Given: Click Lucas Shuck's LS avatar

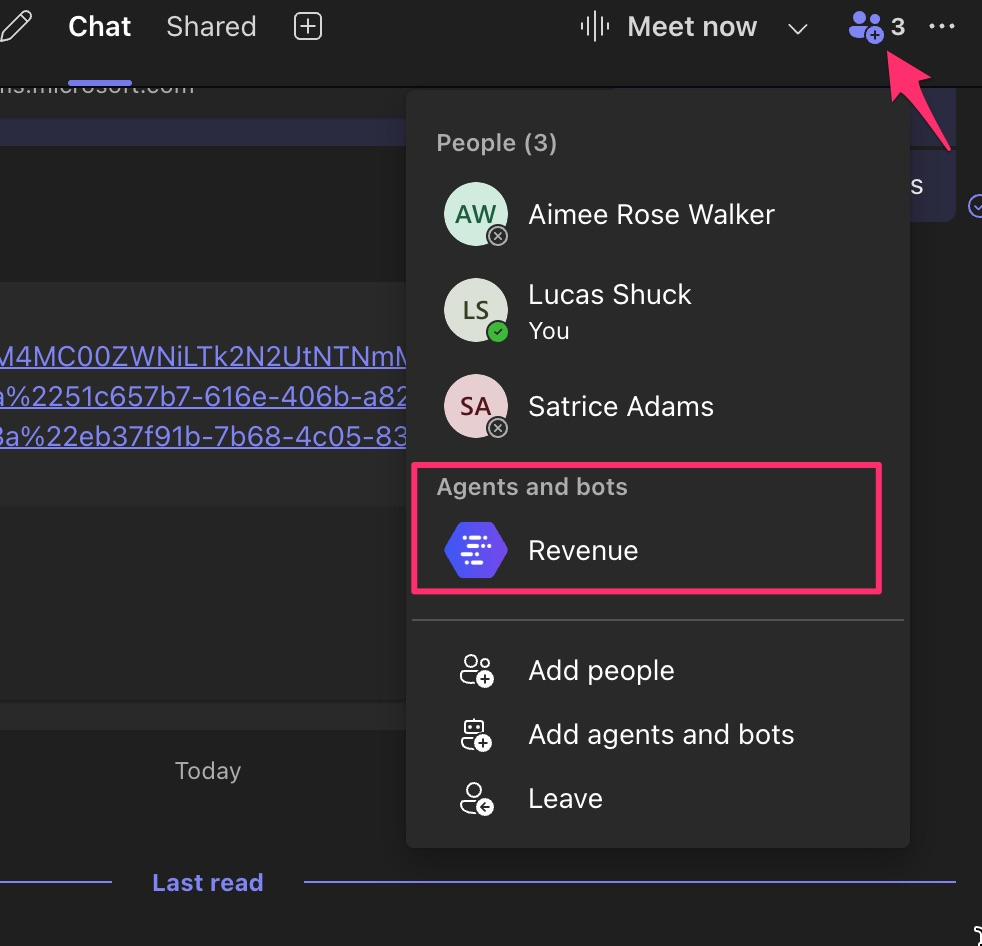Looking at the screenshot, I should [x=476, y=310].
